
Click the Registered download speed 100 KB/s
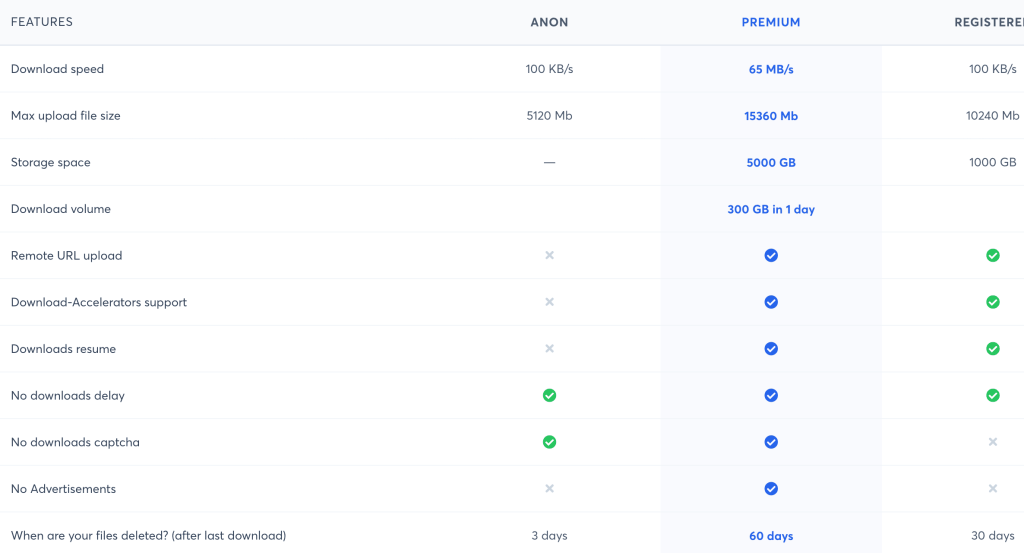pos(993,69)
